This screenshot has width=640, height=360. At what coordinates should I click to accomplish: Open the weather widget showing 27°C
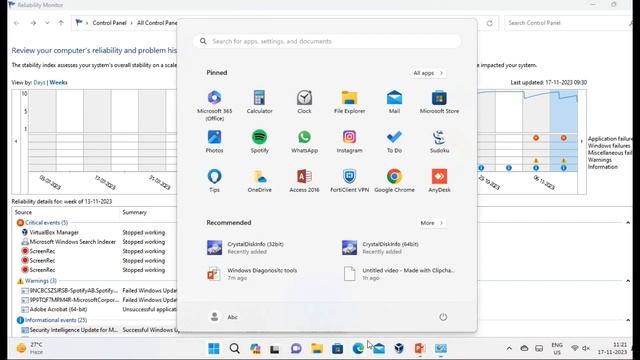click(30, 348)
